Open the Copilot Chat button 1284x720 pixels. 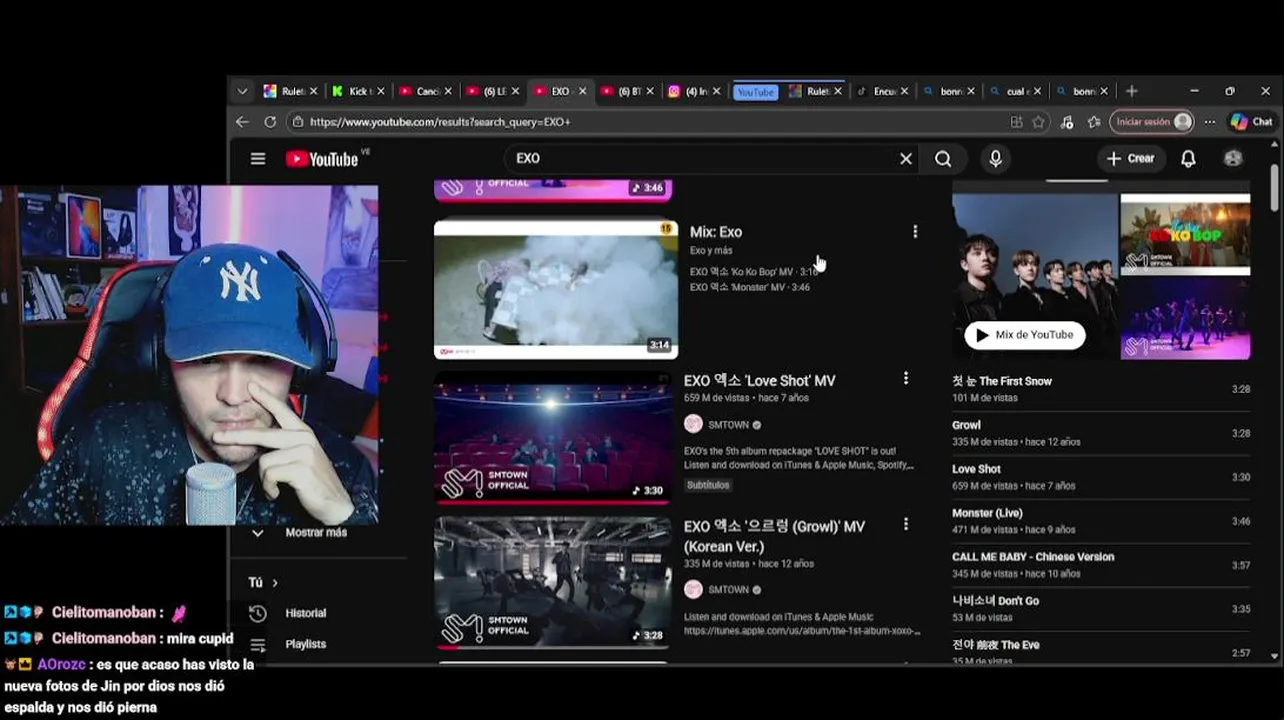[1251, 121]
